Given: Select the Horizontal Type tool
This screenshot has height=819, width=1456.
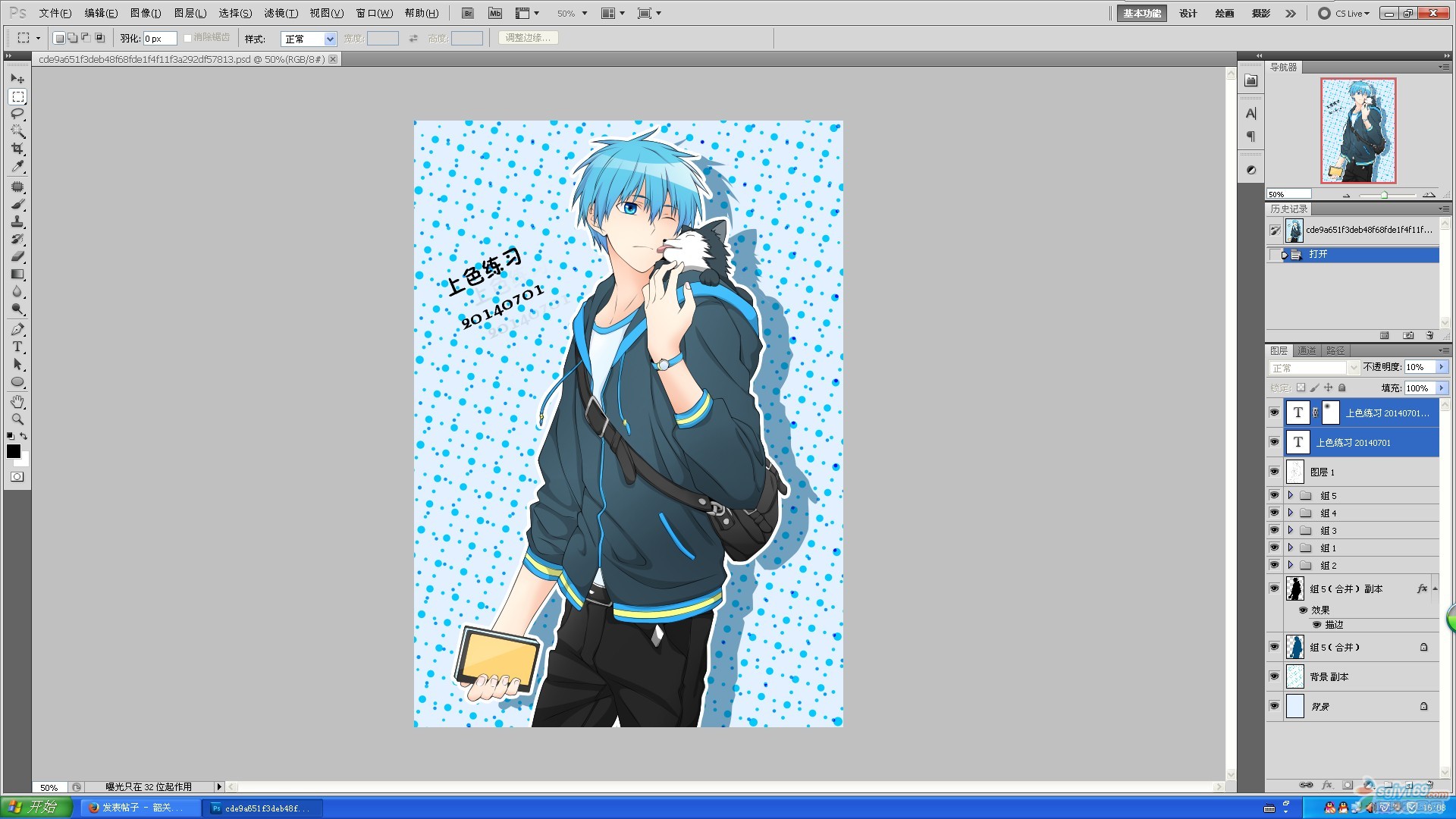Looking at the screenshot, I should click(17, 347).
